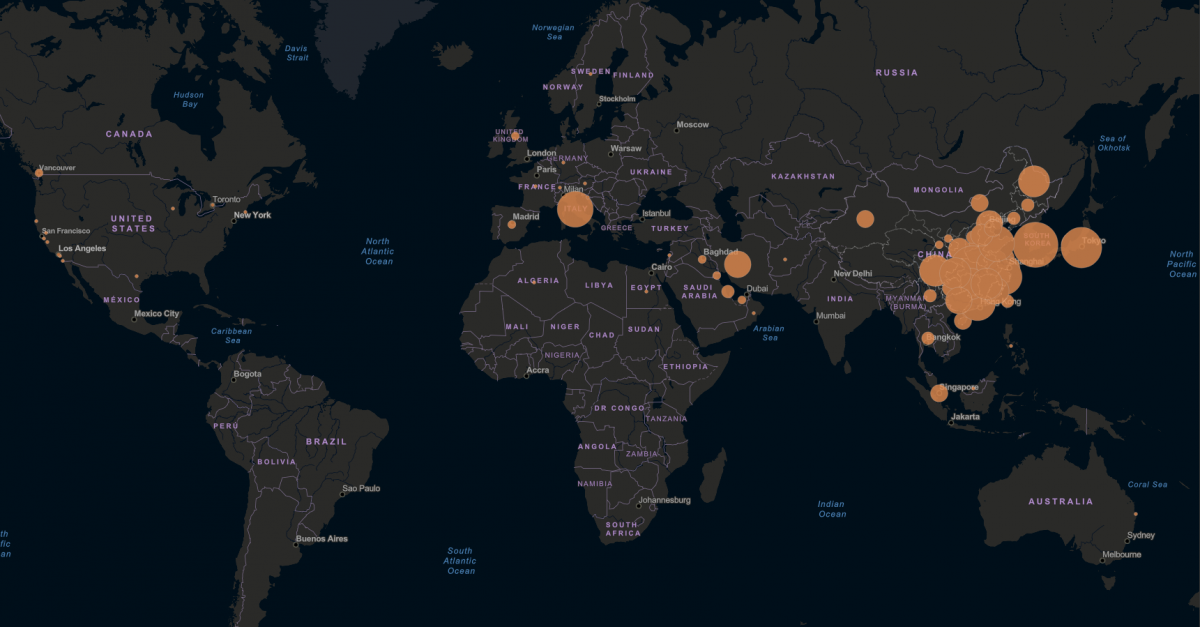
Task: Select the large circle in northeastern China
Action: click(1034, 182)
